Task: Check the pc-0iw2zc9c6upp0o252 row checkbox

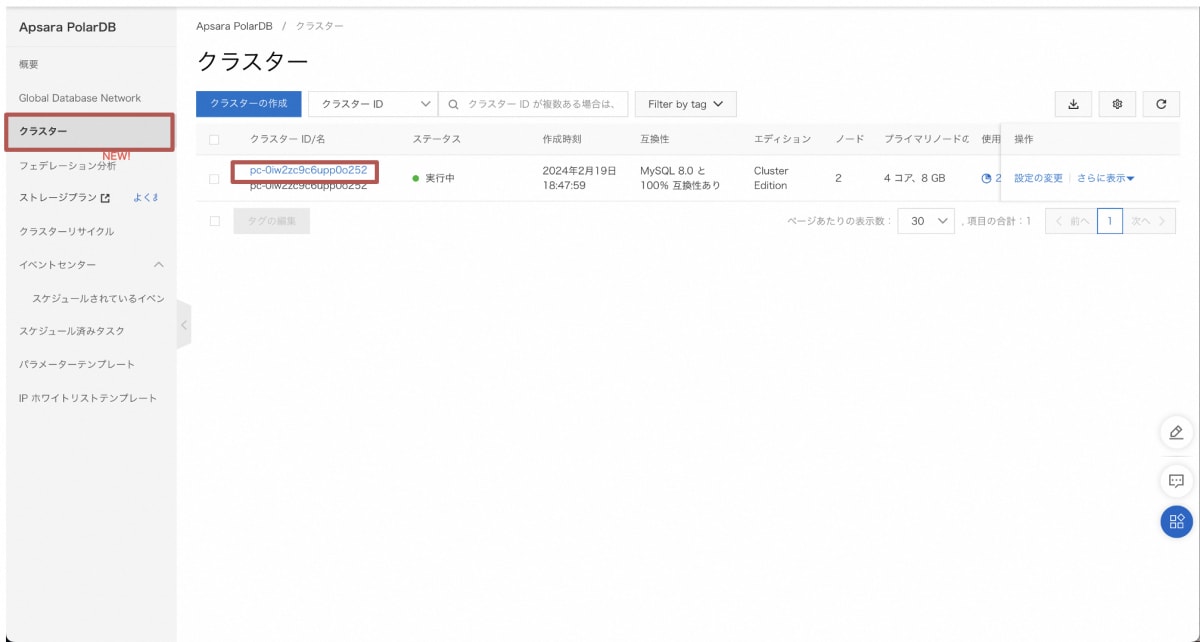Action: [x=213, y=178]
